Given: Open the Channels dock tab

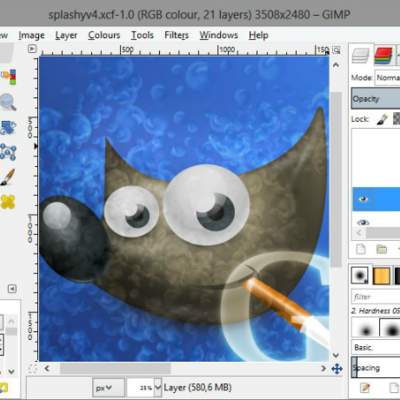Looking at the screenshot, I should pos(383,55).
